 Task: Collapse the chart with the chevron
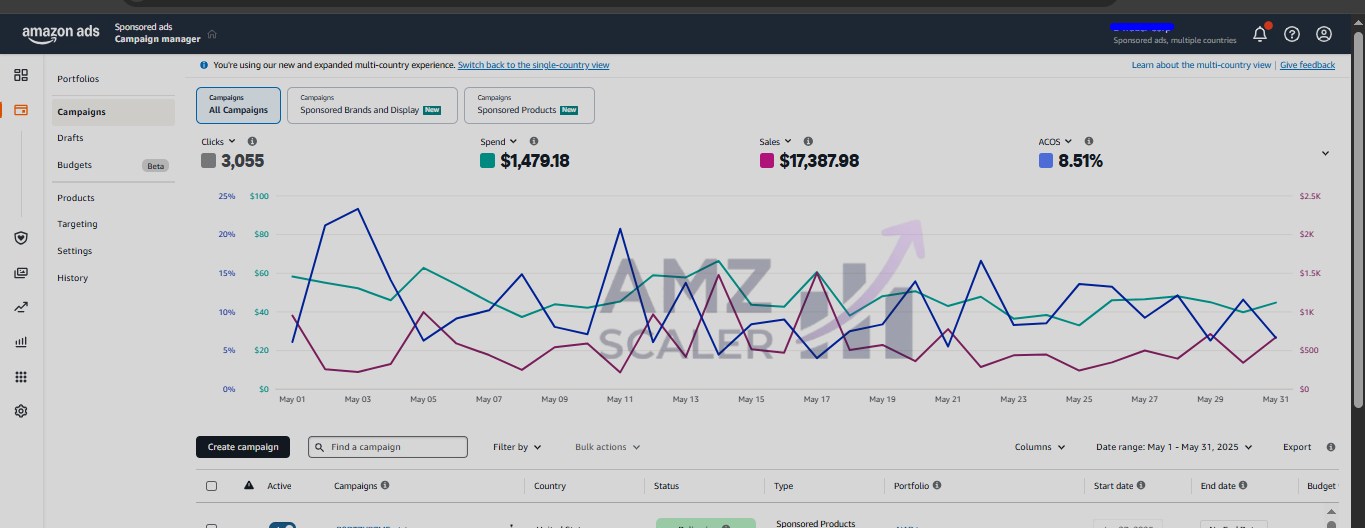(1325, 154)
